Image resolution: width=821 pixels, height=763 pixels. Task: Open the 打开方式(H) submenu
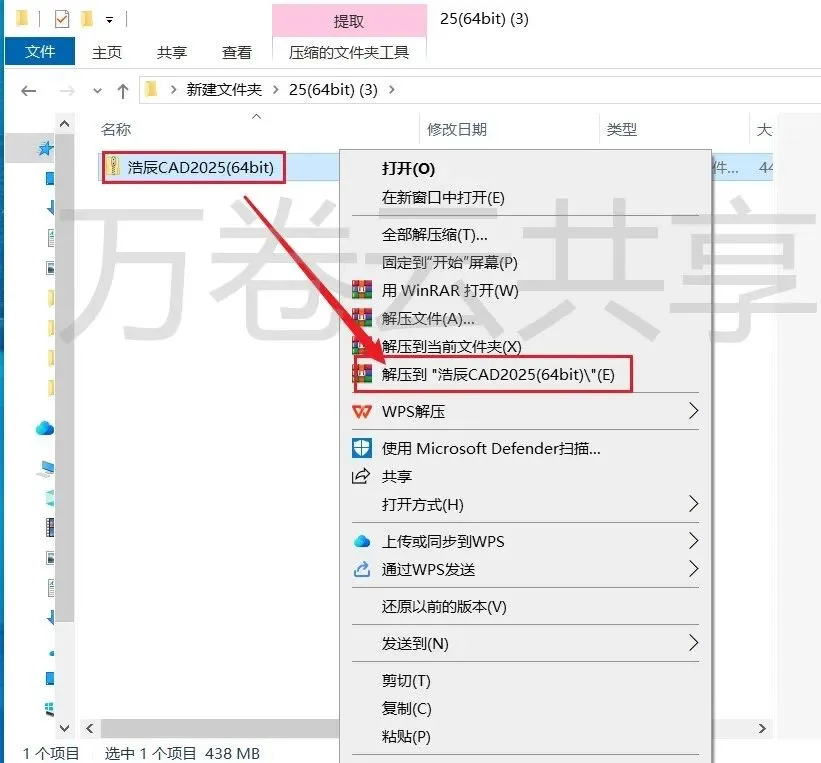pos(526,504)
